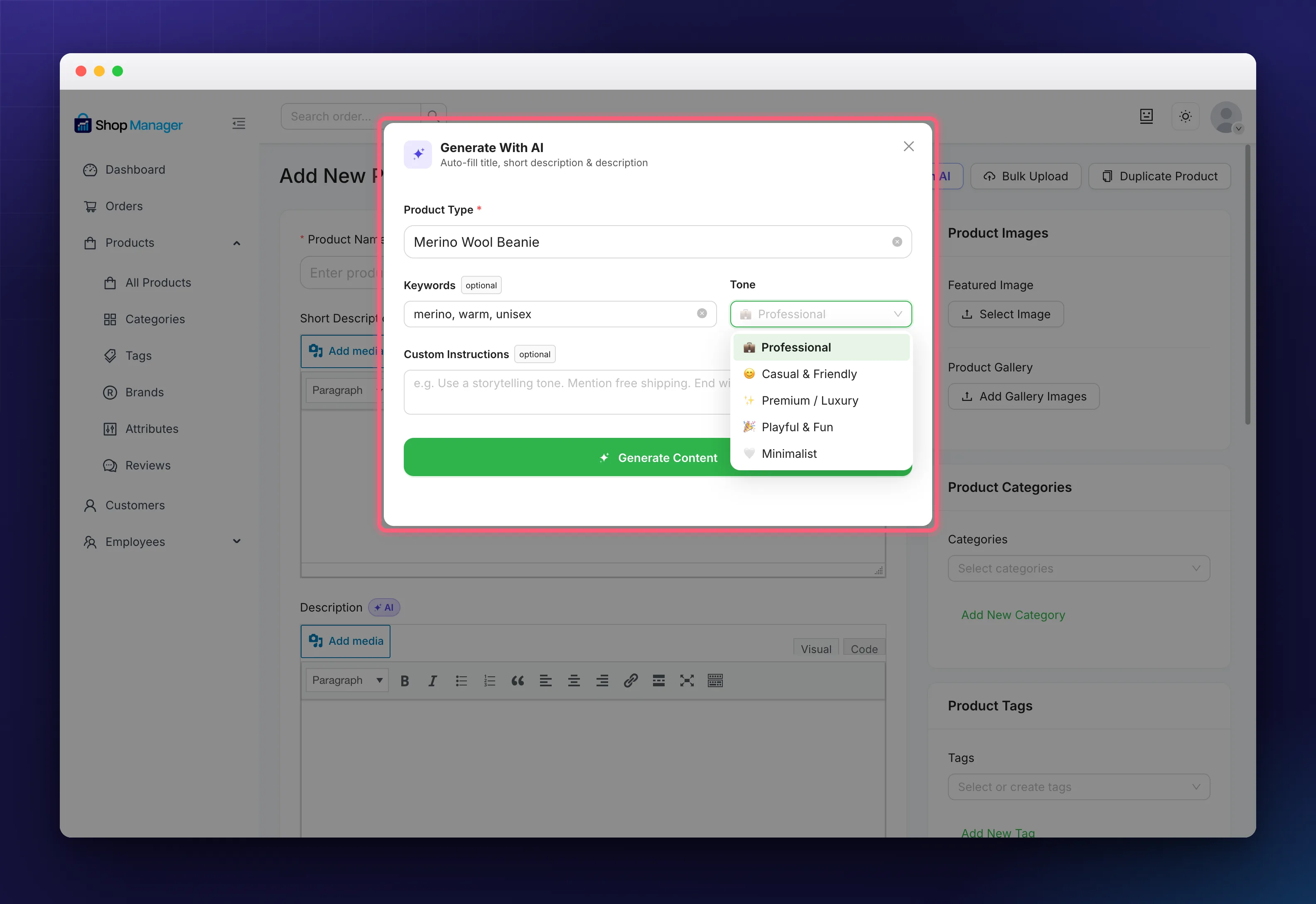Click the Shop Manager logo

tap(128, 124)
